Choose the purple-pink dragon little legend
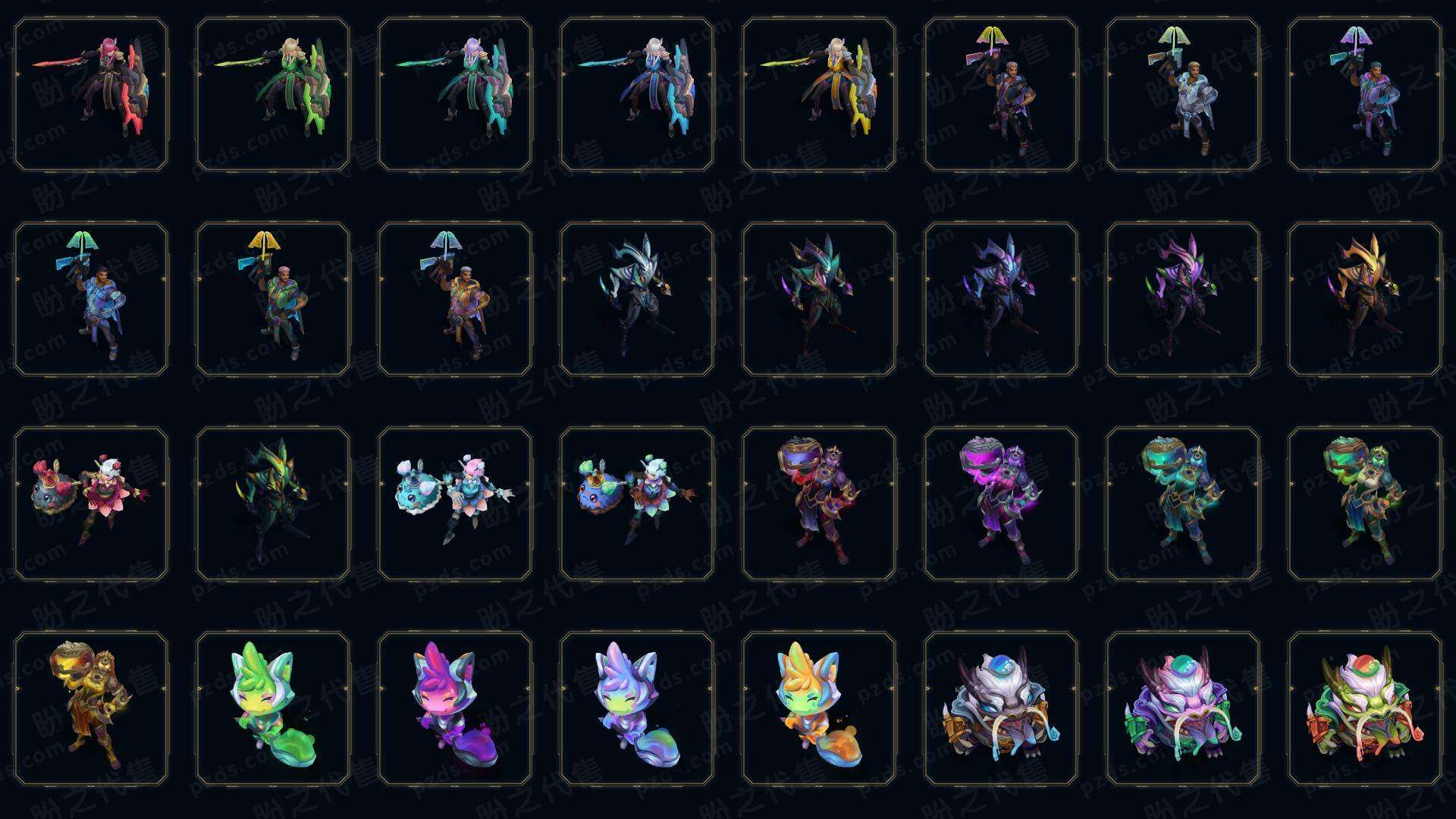This screenshot has height=819, width=1456. [1183, 708]
